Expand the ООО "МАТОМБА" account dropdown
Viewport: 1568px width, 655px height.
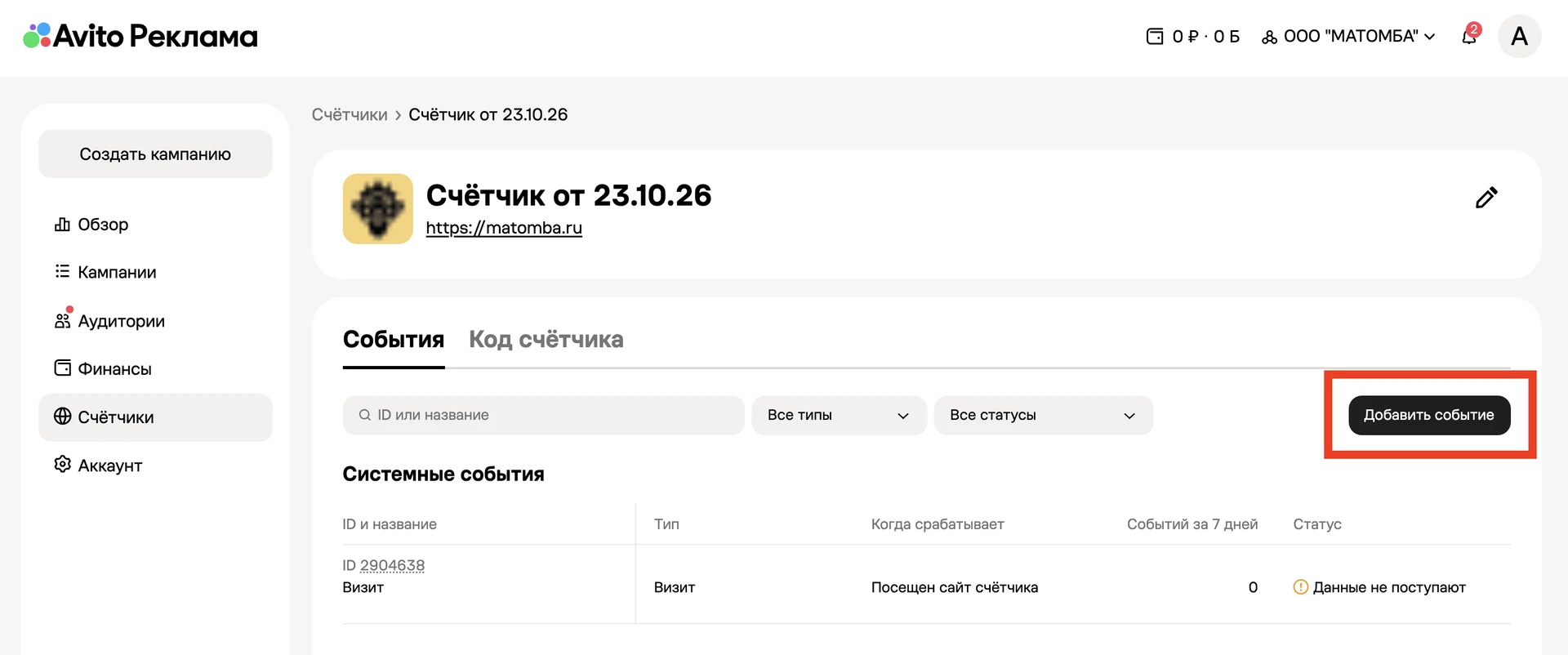pos(1348,36)
